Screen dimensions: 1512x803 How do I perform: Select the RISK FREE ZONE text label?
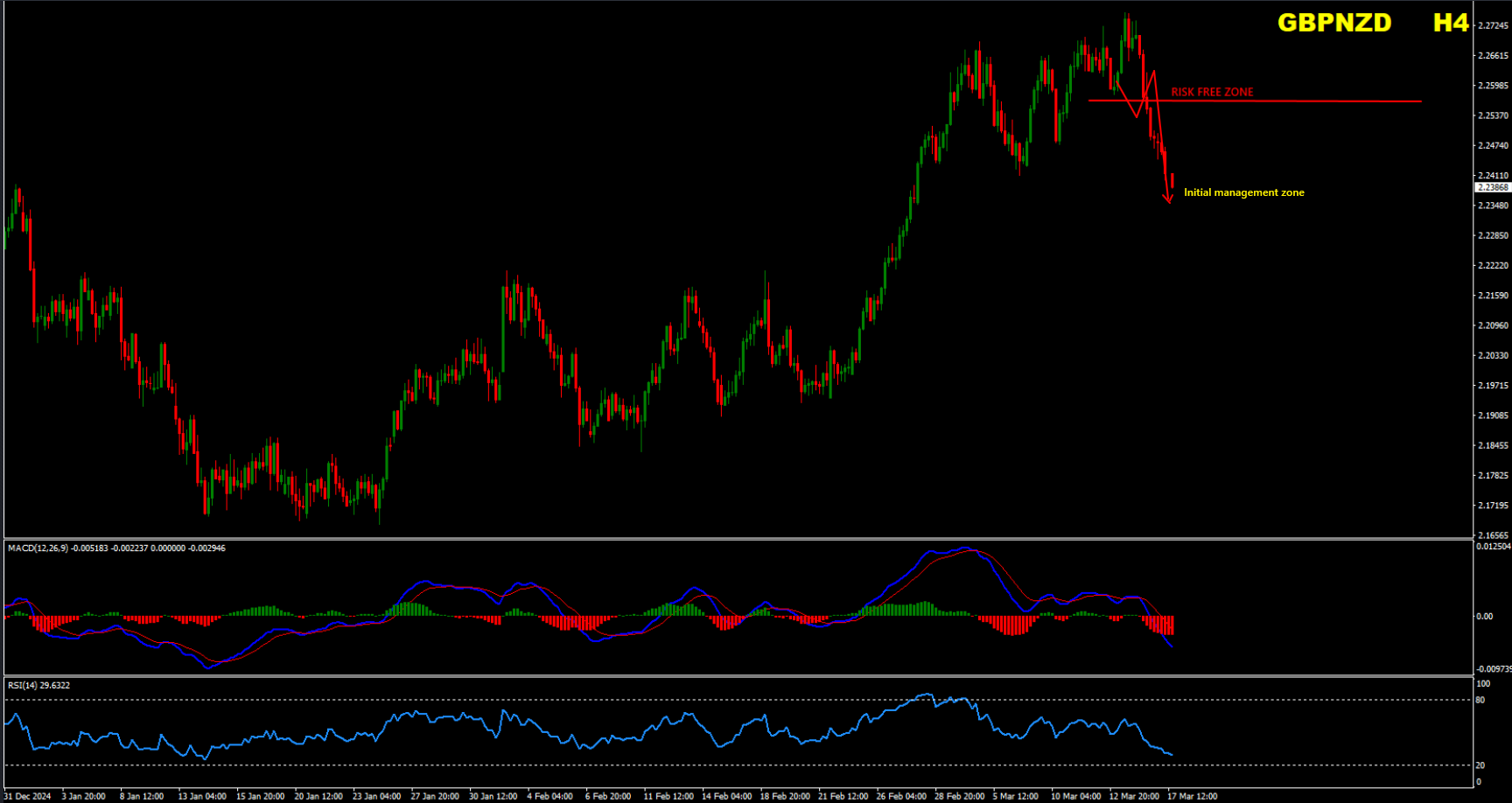[x=1212, y=92]
